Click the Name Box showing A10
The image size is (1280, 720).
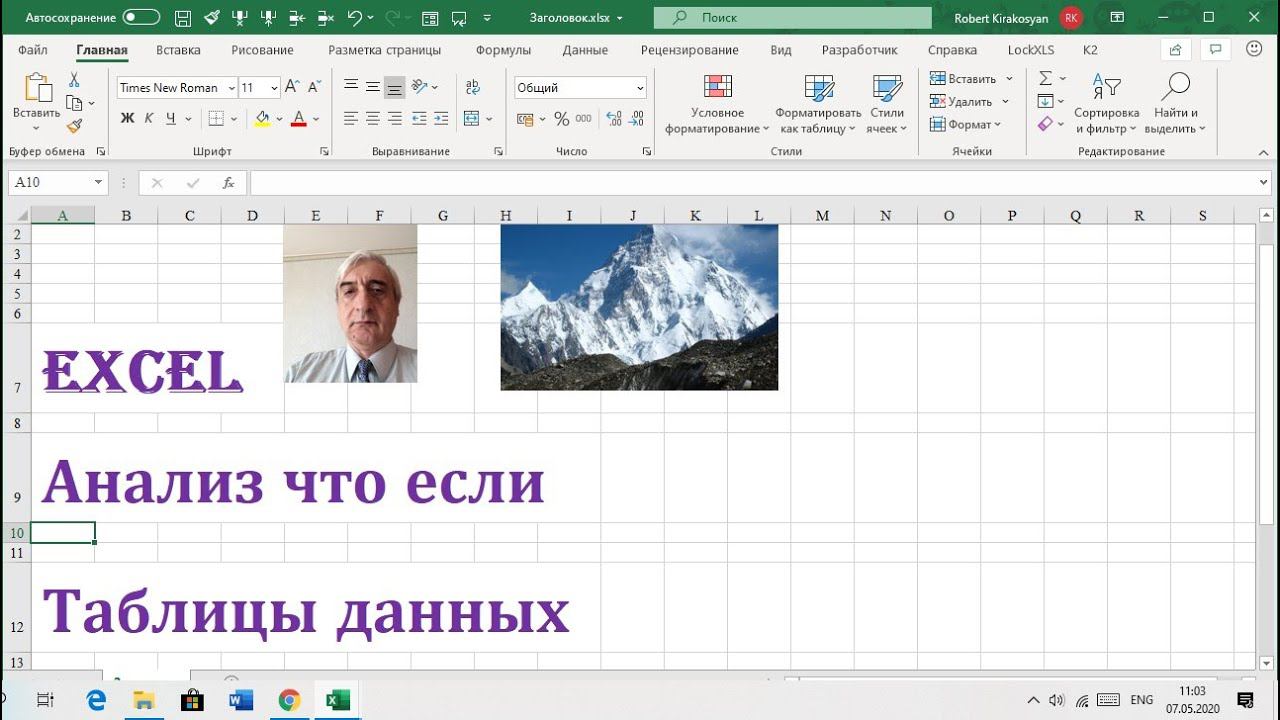(58, 183)
